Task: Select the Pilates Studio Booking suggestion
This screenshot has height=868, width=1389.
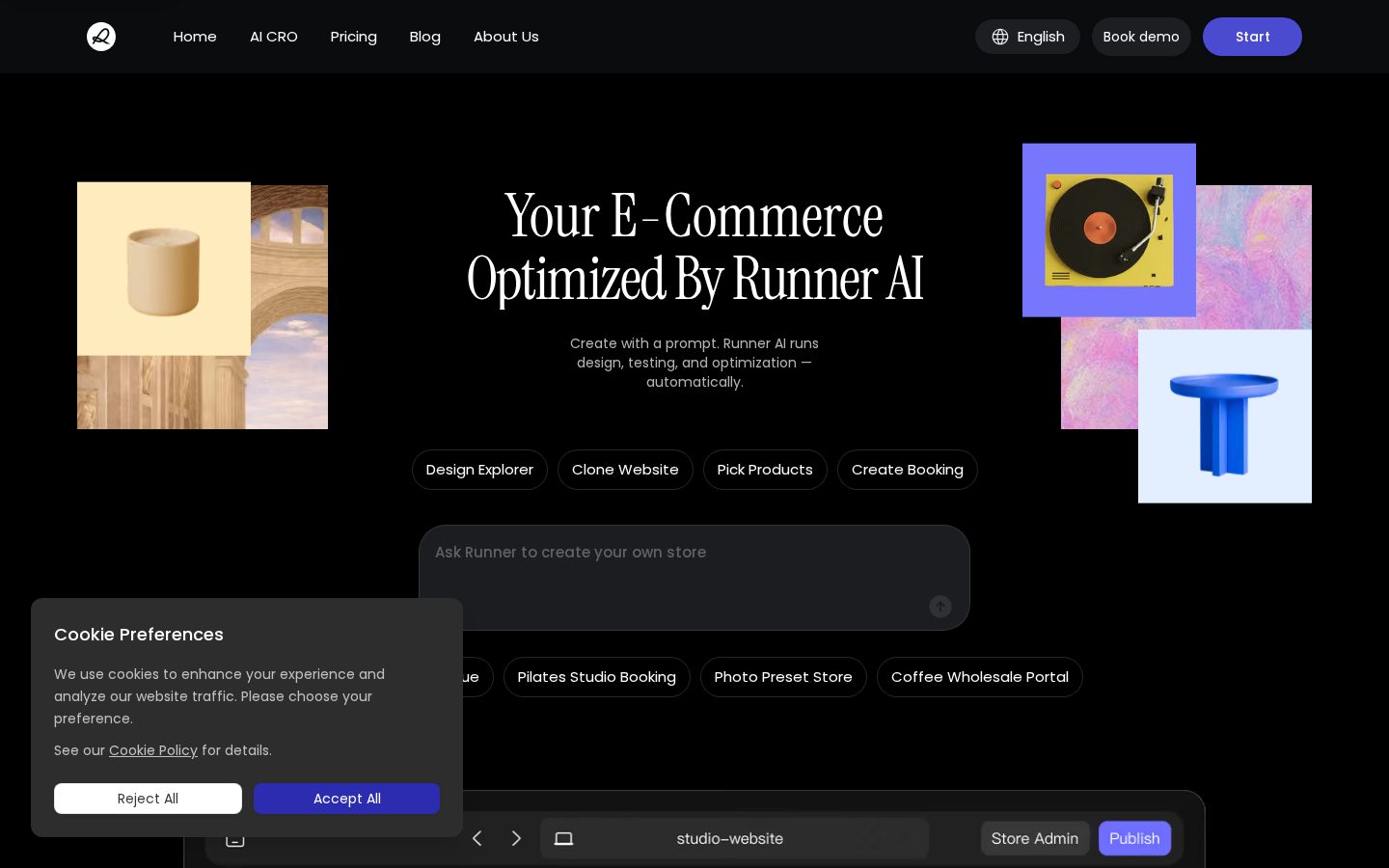Action: pos(597,677)
